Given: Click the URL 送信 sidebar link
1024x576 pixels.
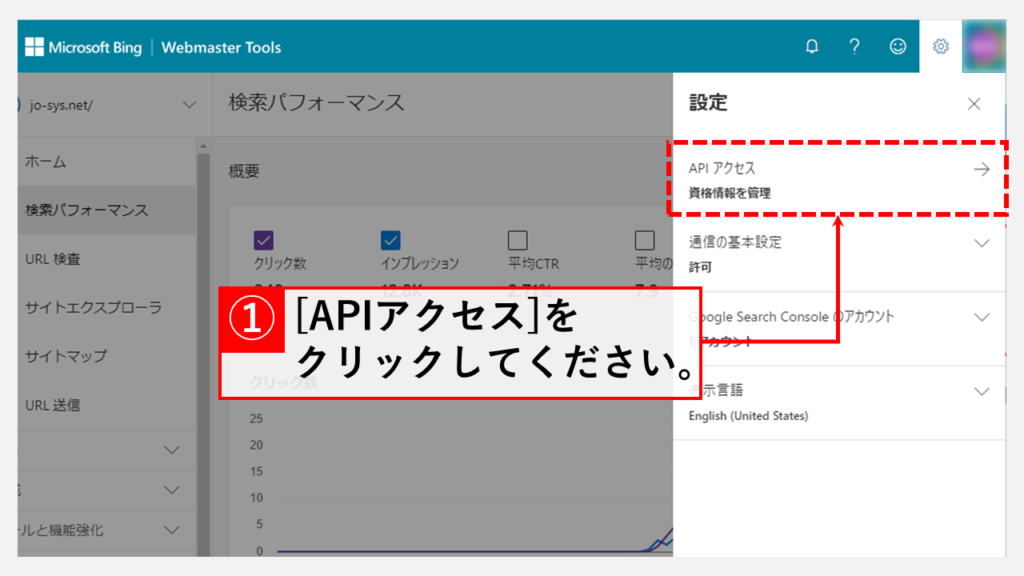Looking at the screenshot, I should (52, 405).
